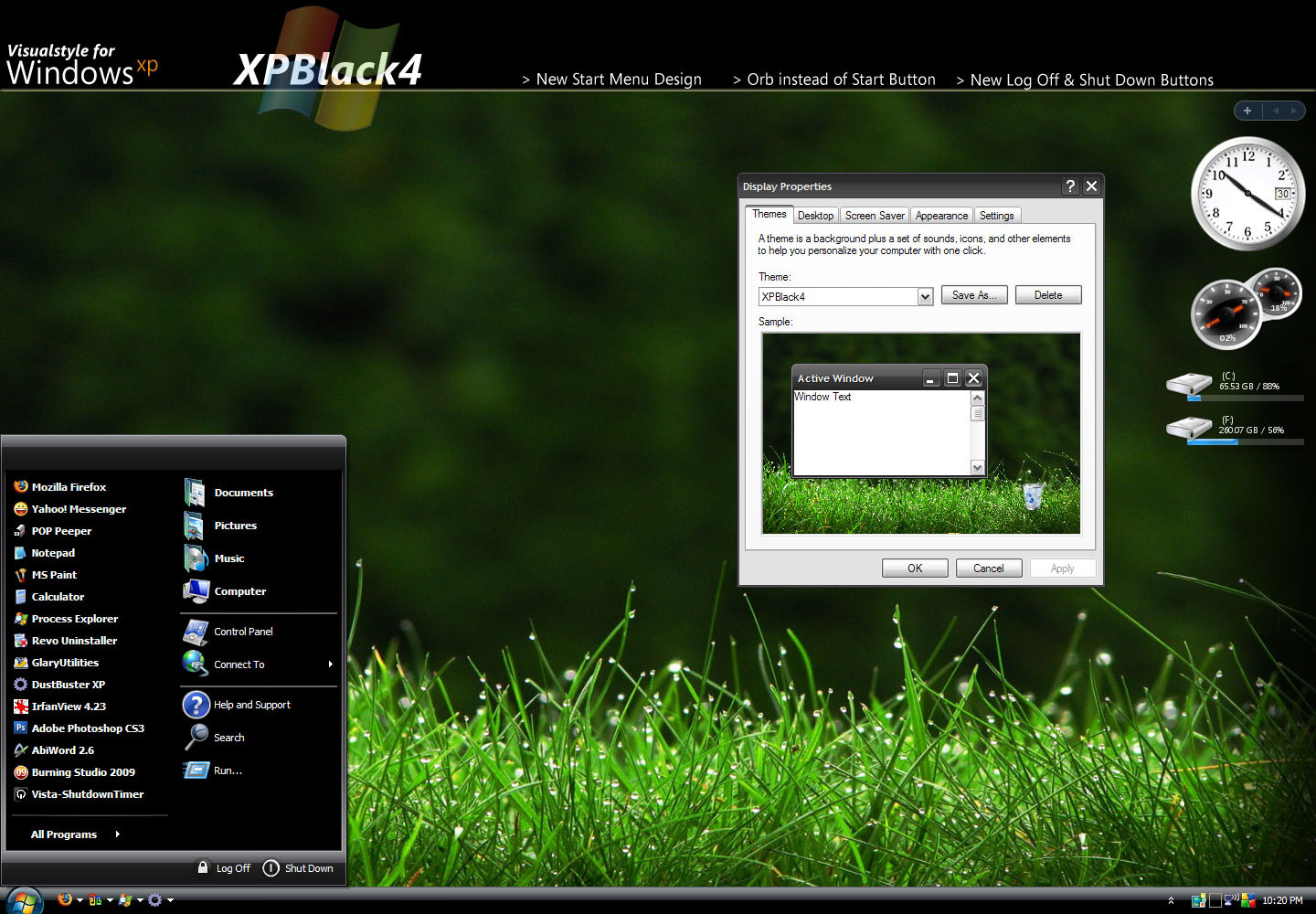
Task: Switch to the Themes tab
Action: 769,214
